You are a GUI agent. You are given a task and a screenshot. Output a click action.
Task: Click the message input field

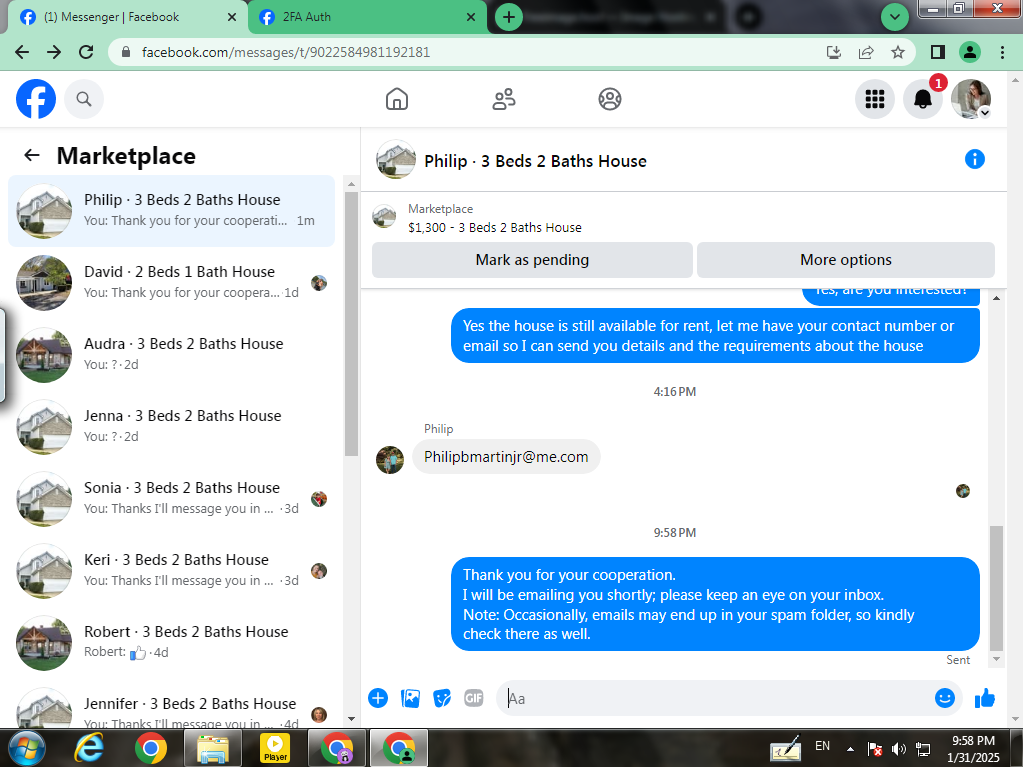pos(713,698)
